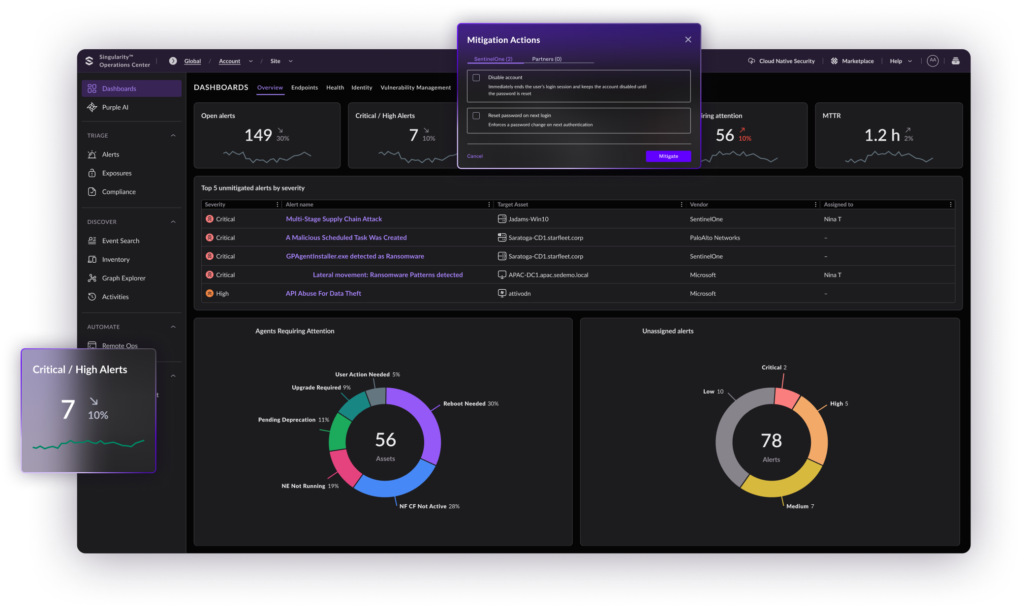Image resolution: width=1024 pixels, height=611 pixels.
Task: Open the API Abuse For Data Theft alert
Action: [x=323, y=294]
